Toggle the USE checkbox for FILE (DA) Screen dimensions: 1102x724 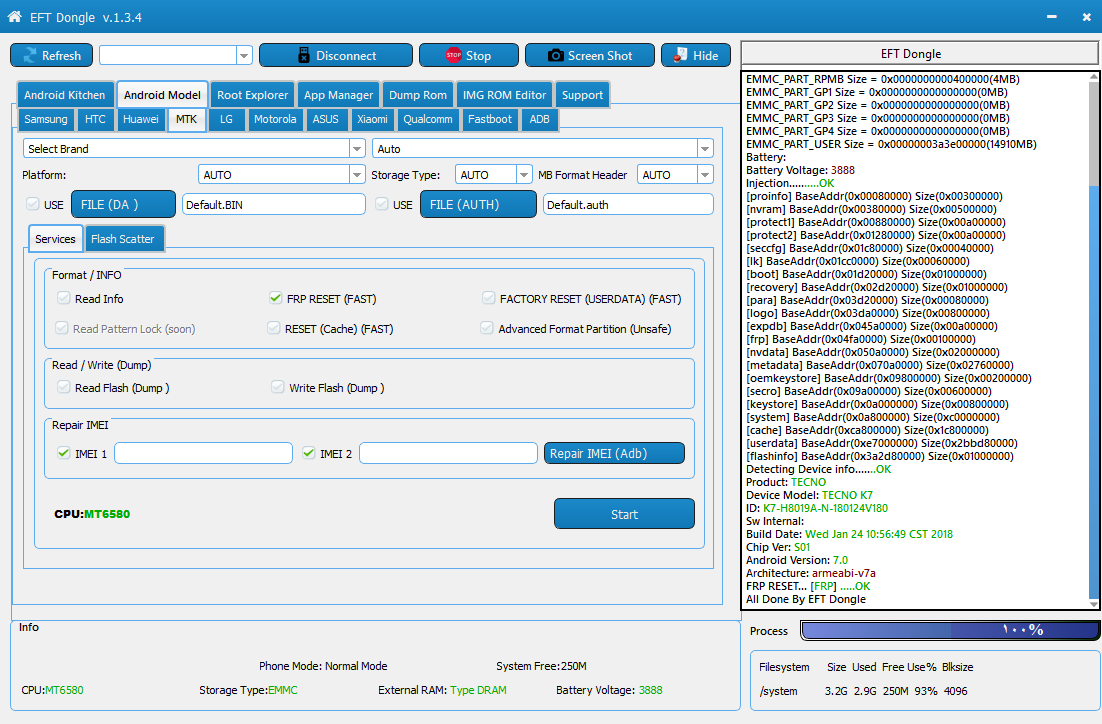(x=32, y=204)
